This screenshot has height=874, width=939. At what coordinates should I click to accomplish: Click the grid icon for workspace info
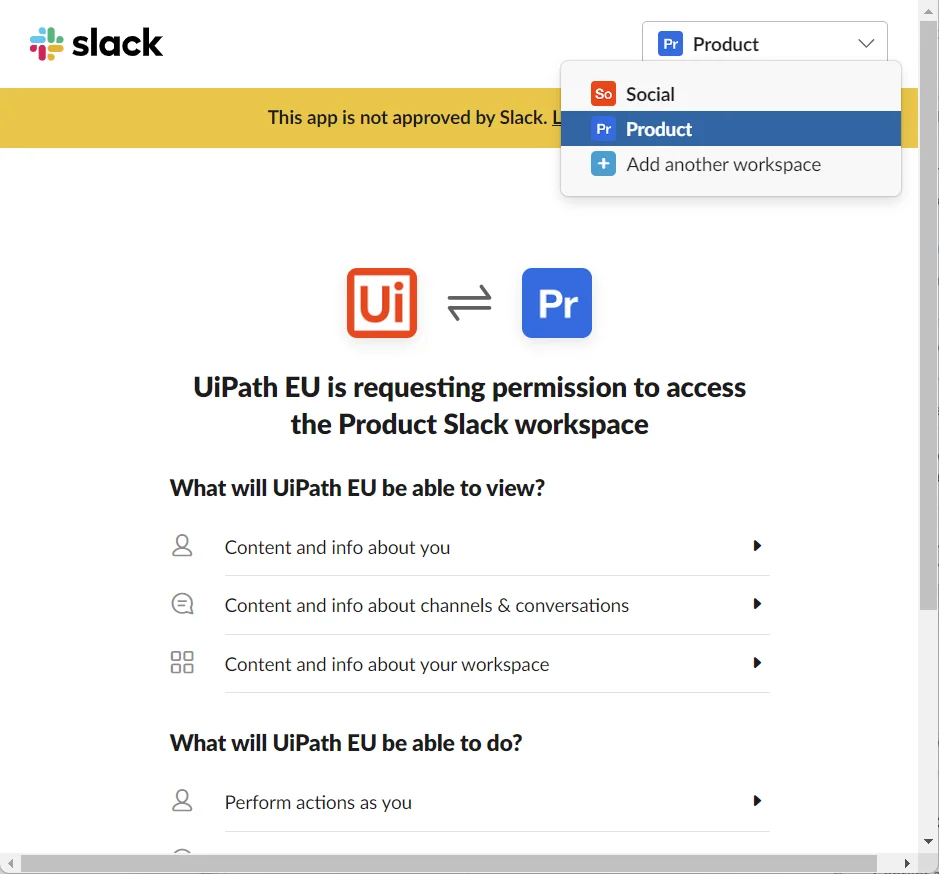point(182,663)
